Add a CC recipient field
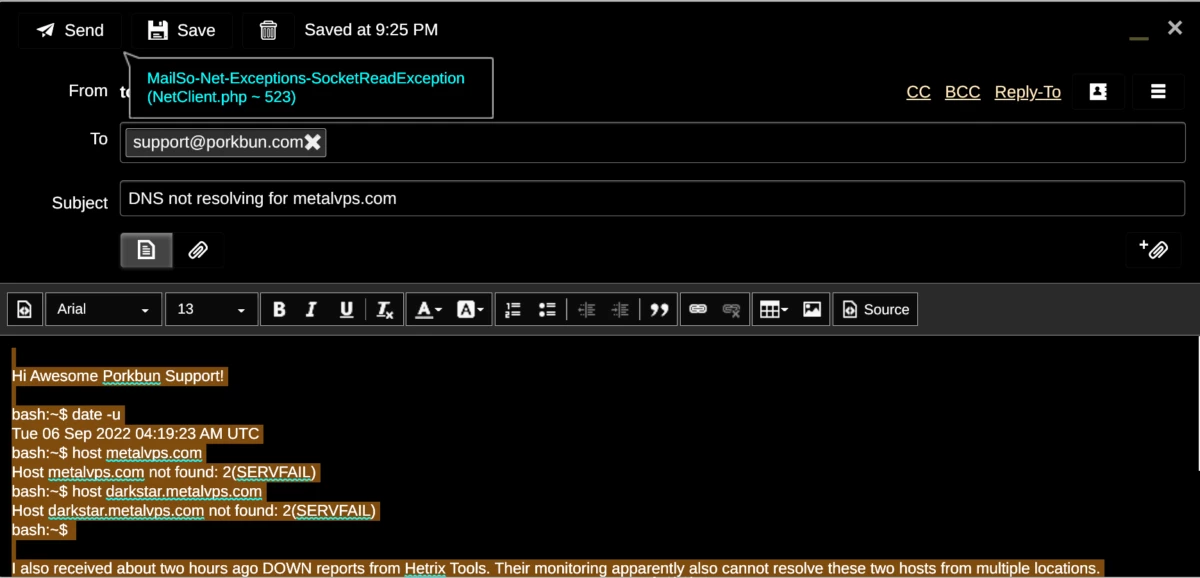Image resolution: width=1200 pixels, height=578 pixels. [x=918, y=92]
